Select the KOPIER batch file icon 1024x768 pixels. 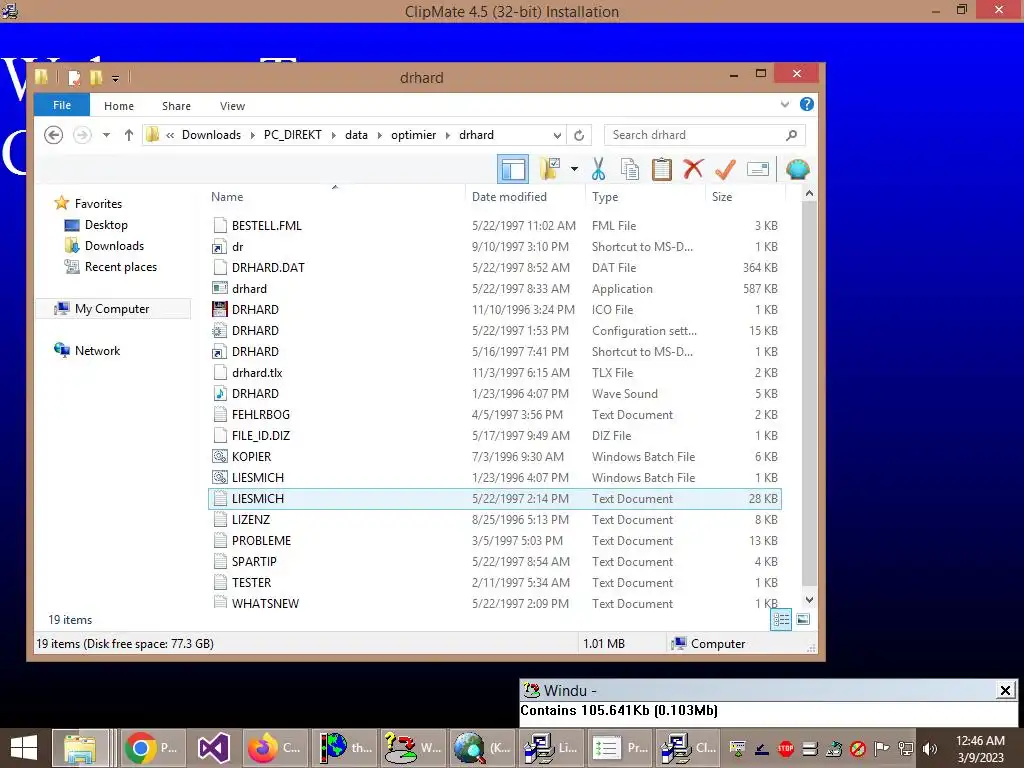click(220, 456)
